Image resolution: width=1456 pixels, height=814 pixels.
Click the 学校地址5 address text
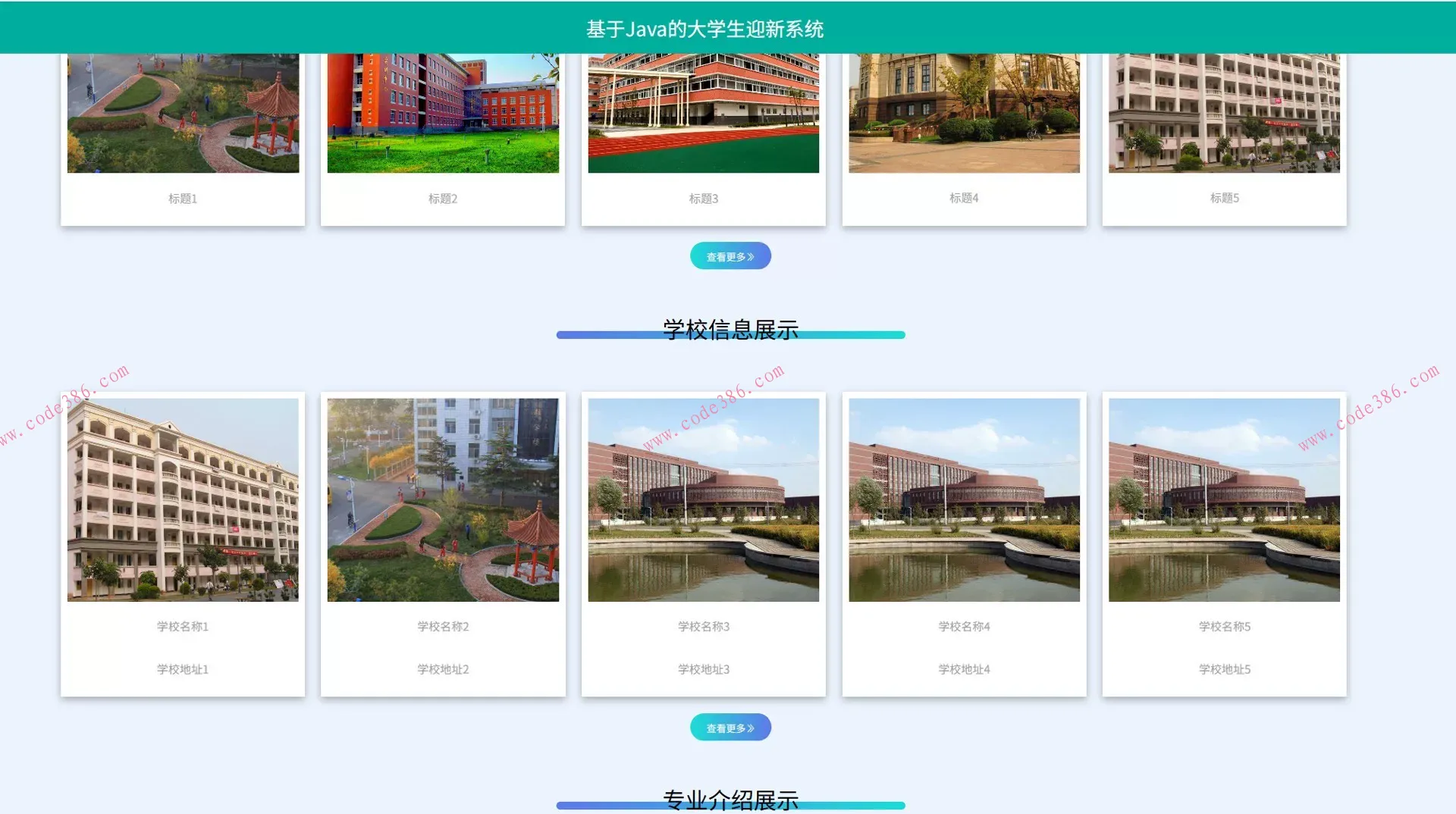tap(1224, 669)
